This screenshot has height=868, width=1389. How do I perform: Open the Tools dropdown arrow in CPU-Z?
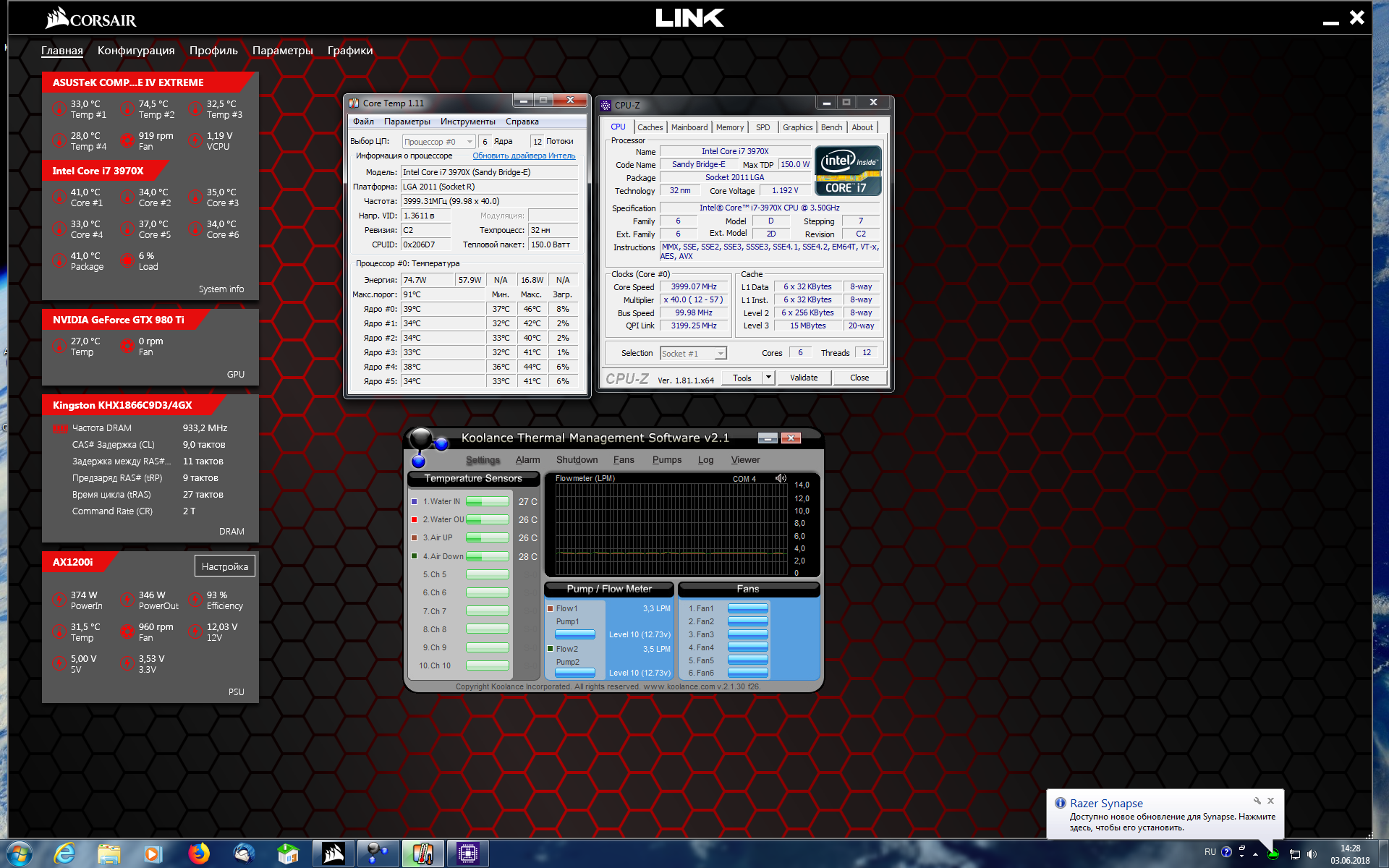(x=768, y=378)
